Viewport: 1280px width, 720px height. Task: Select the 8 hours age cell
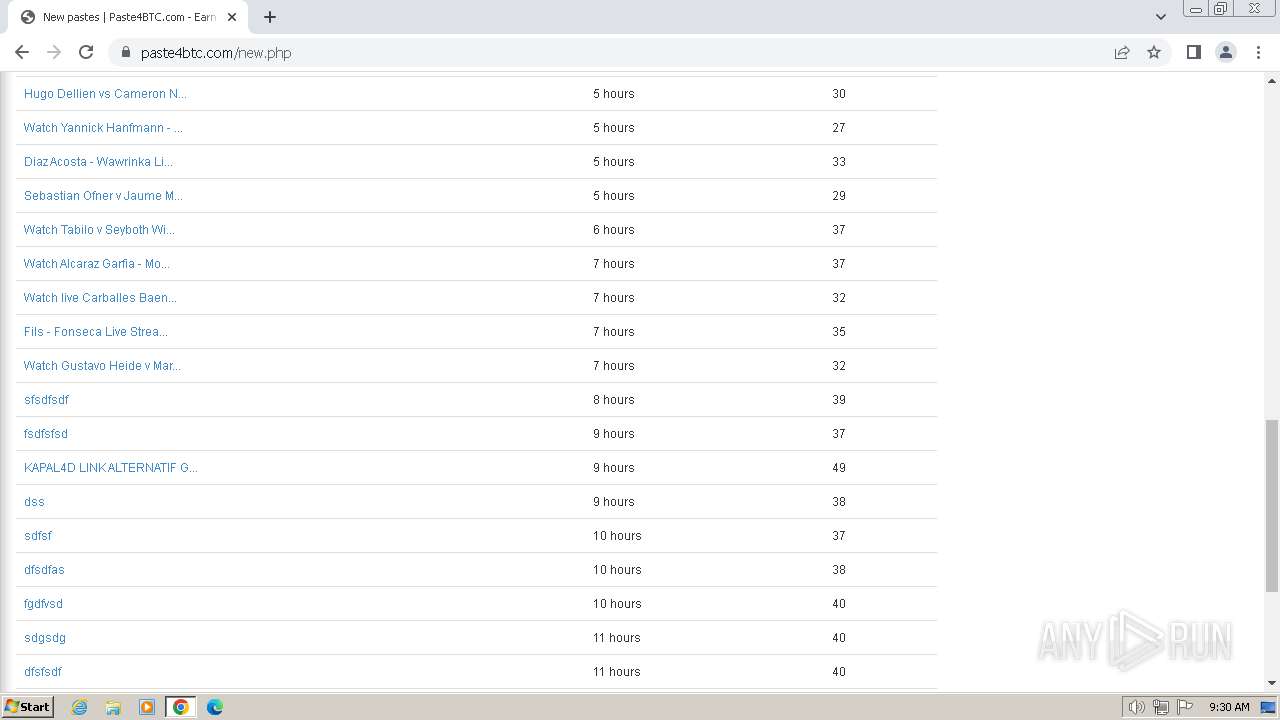pyautogui.click(x=614, y=400)
